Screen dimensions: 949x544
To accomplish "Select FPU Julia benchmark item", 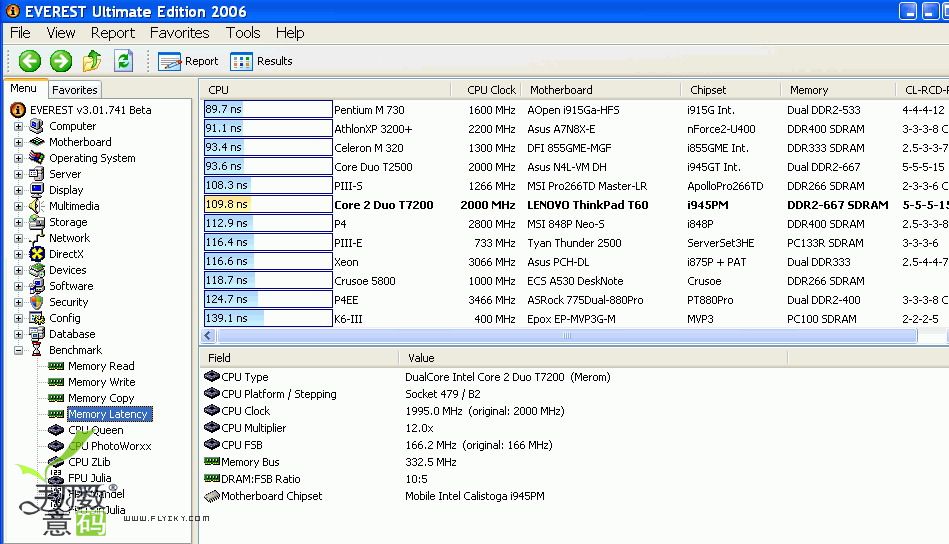I will point(90,478).
